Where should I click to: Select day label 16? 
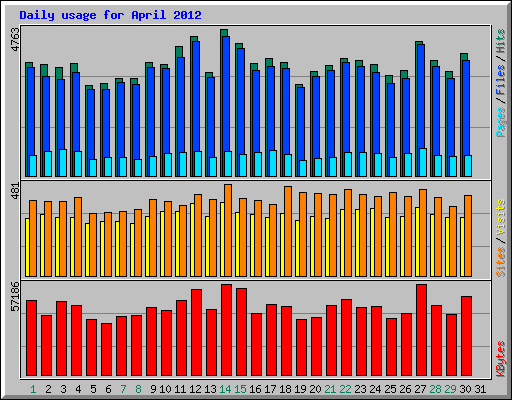coord(255,389)
